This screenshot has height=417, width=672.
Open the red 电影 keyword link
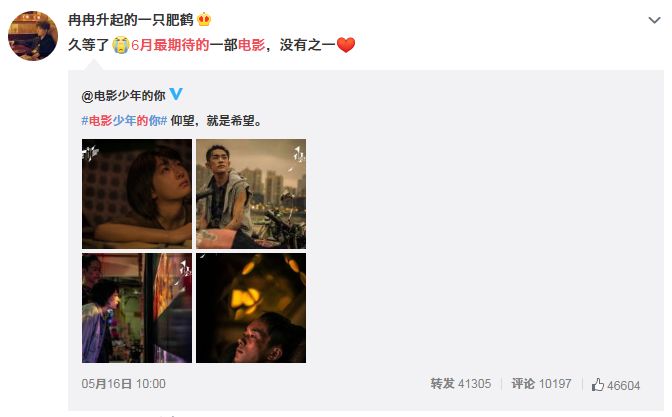pos(252,45)
